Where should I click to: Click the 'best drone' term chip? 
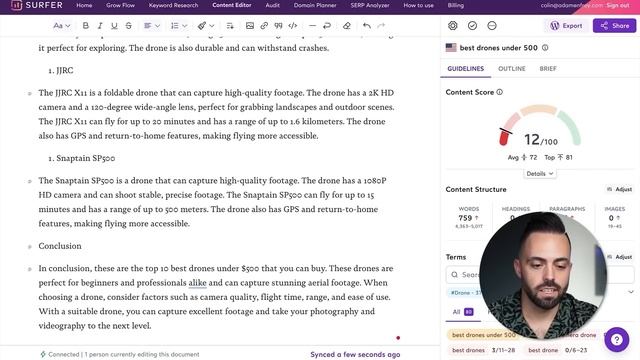tap(543, 350)
